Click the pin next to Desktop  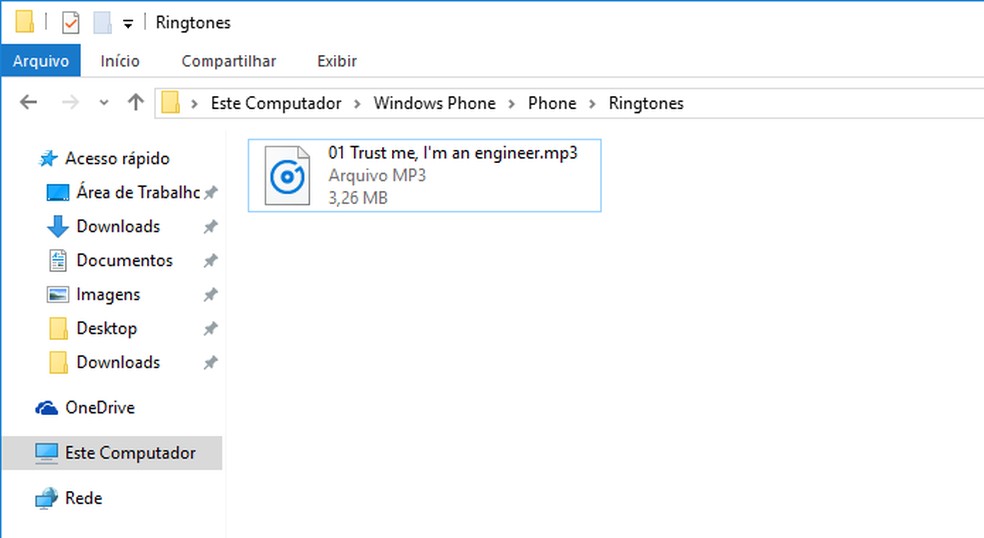[x=211, y=328]
